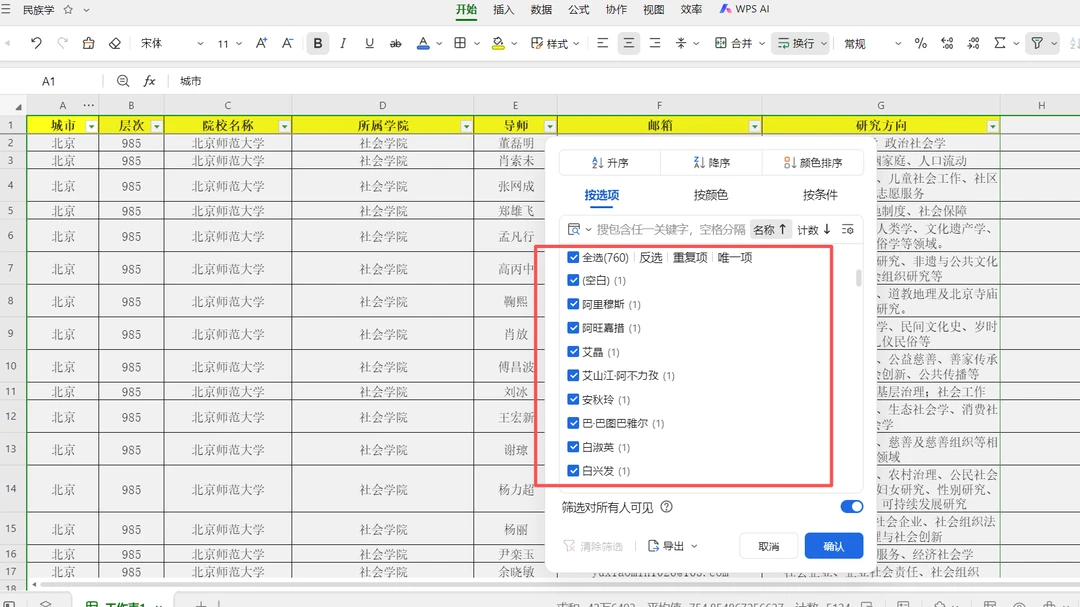Click the strikethrough icon

tap(396, 44)
